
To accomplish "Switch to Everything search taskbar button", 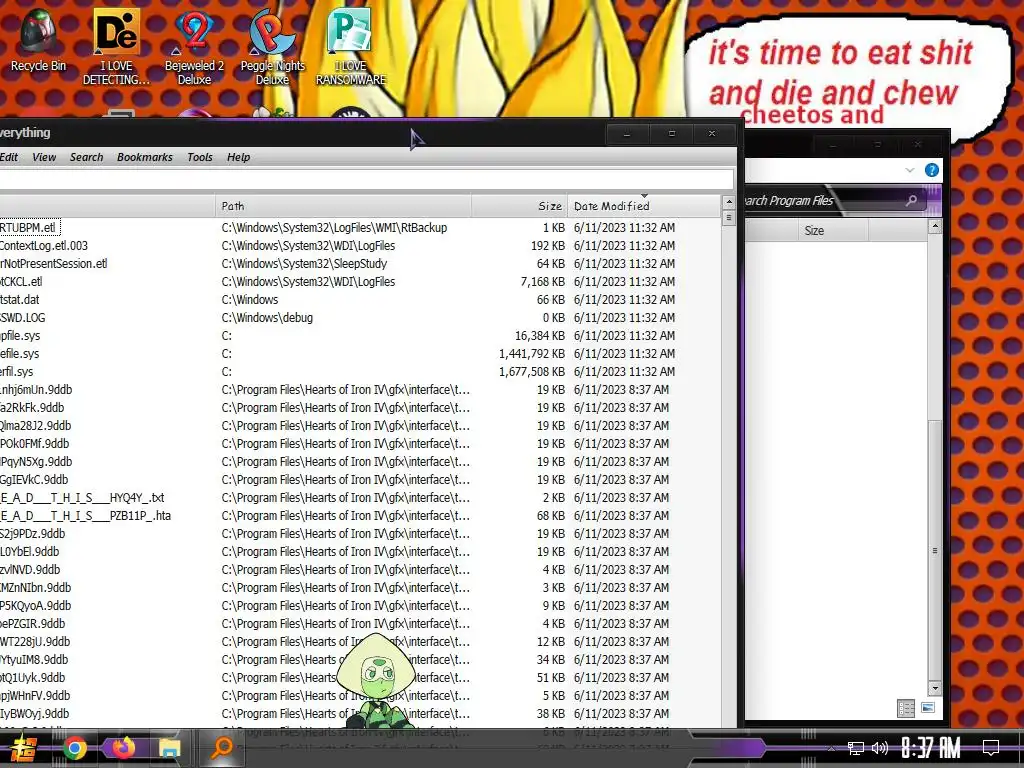I will (x=221, y=748).
